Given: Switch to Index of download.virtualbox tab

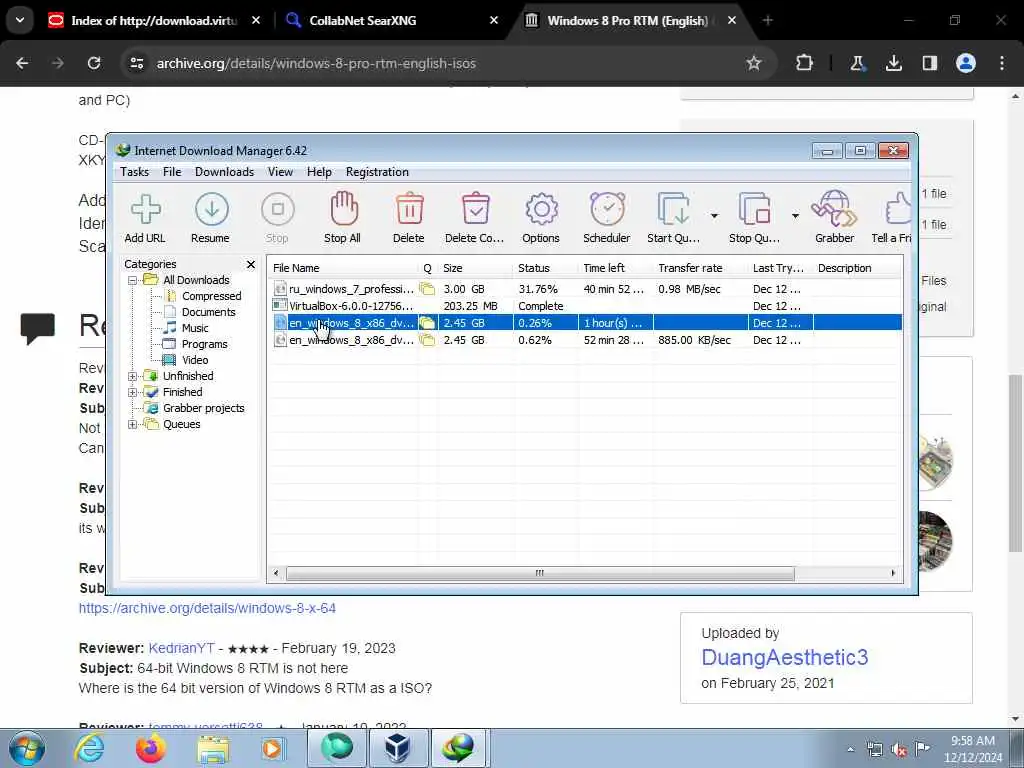Looking at the screenshot, I should click(x=154, y=20).
